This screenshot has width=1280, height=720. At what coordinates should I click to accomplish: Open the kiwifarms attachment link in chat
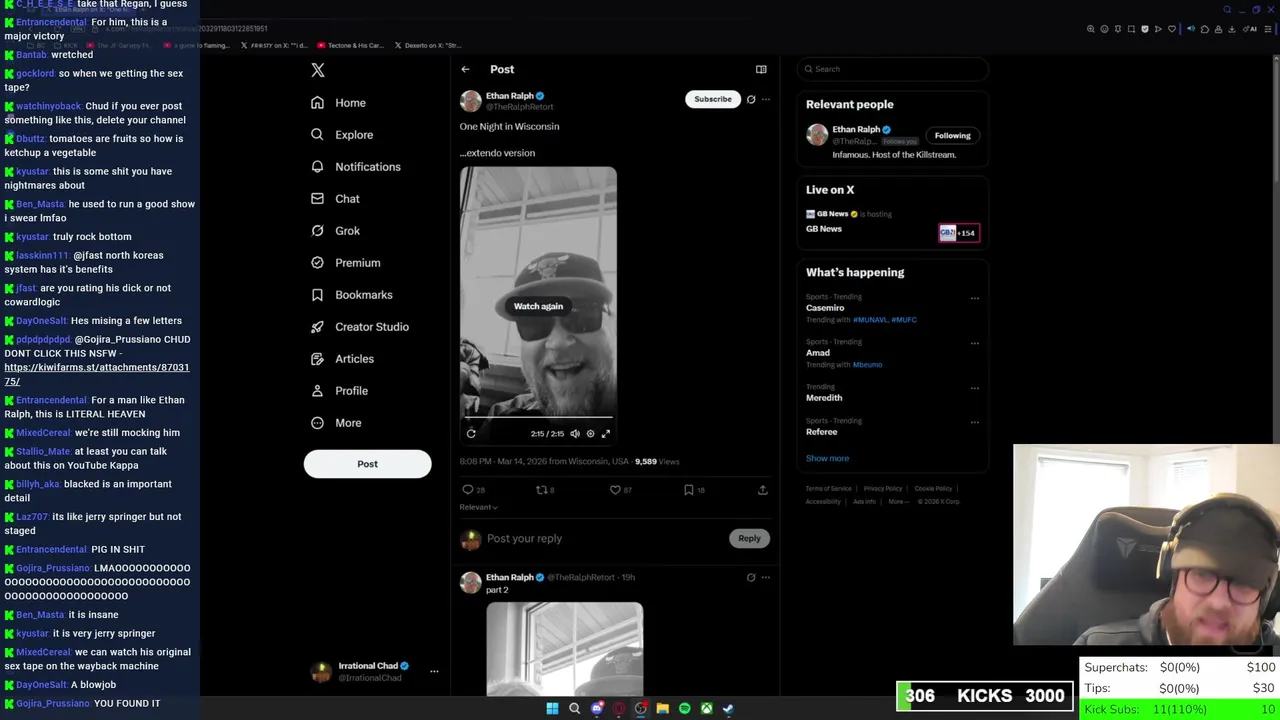click(96, 374)
